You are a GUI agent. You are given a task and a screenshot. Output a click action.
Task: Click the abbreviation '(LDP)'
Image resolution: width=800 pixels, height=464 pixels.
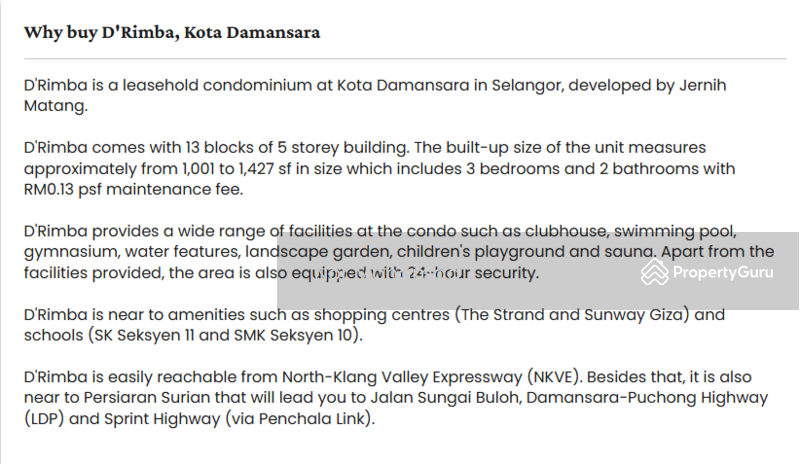pyautogui.click(x=44, y=419)
